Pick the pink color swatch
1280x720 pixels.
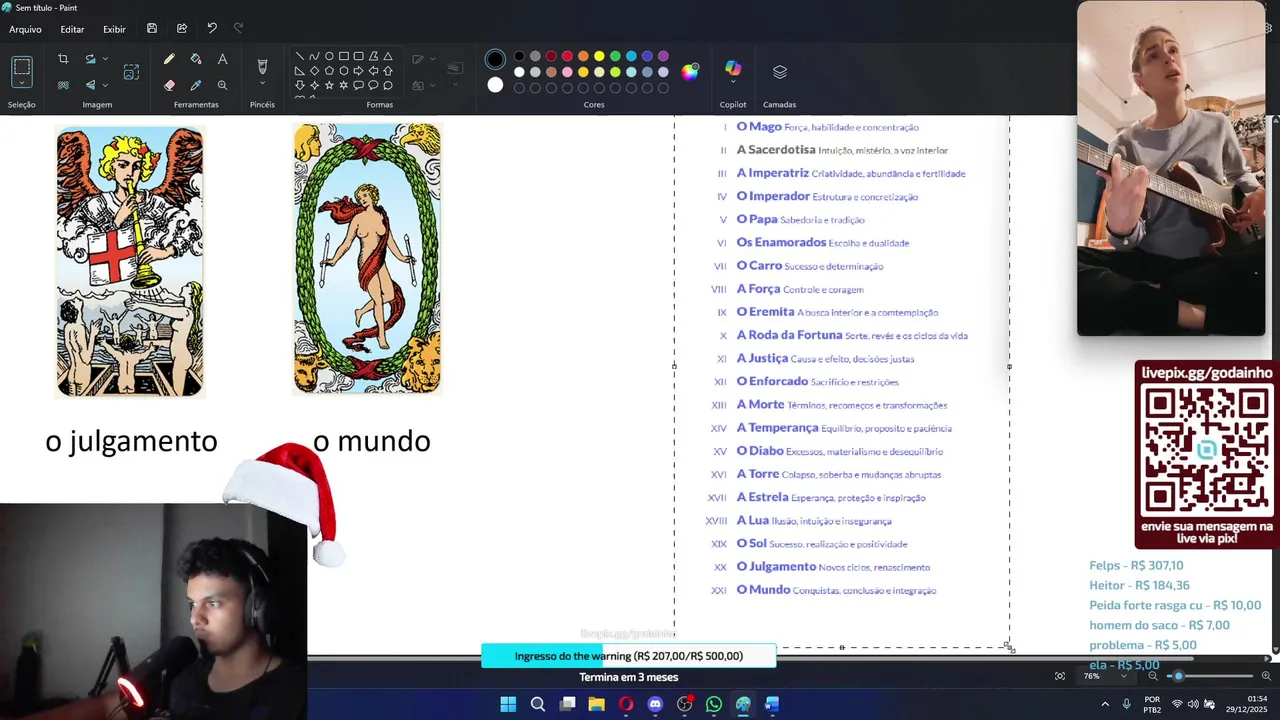(x=567, y=72)
